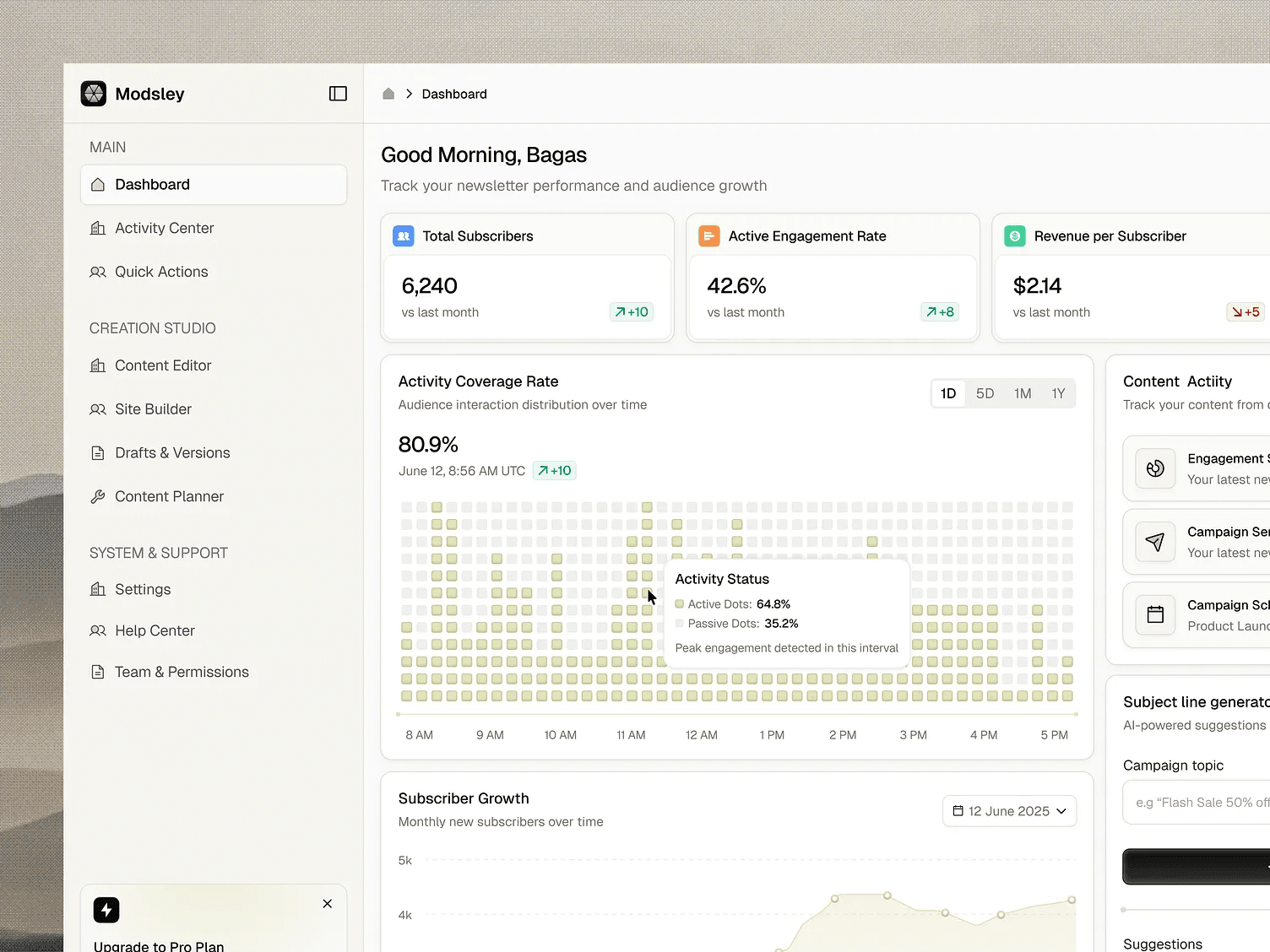Open Help Center
1270x952 pixels.
(214, 630)
